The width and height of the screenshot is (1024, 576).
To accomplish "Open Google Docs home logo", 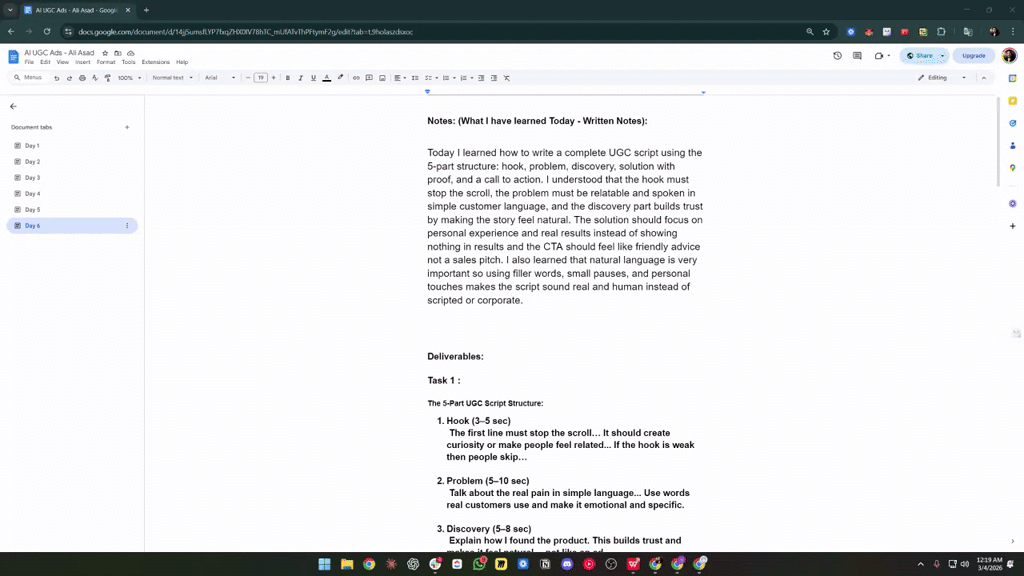I will (13, 57).
